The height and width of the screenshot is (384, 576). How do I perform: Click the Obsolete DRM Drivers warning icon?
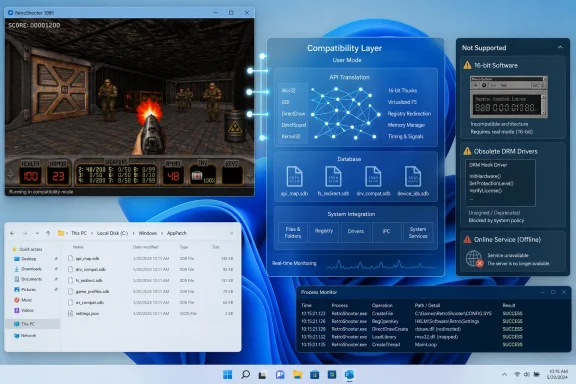click(x=467, y=151)
